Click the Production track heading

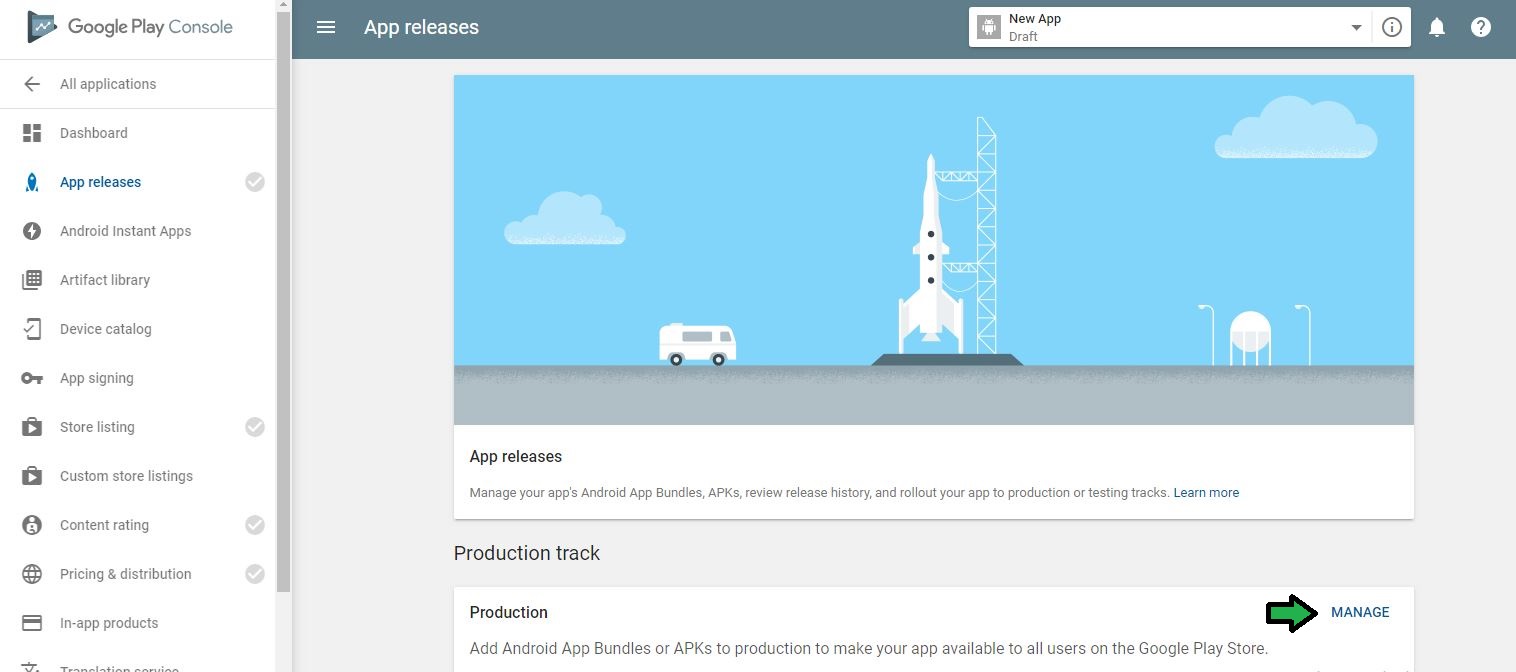coord(527,553)
